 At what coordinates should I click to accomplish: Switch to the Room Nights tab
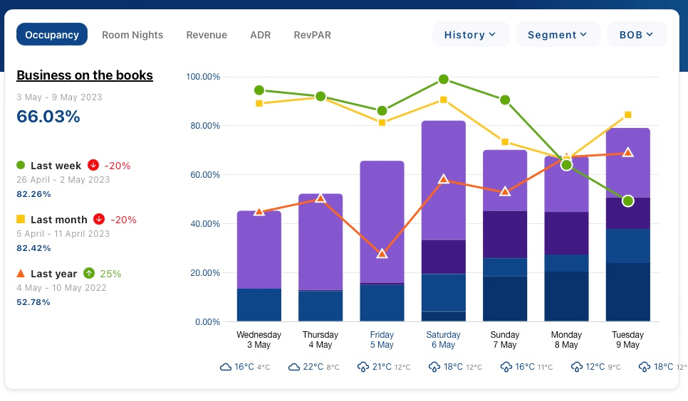pos(132,35)
